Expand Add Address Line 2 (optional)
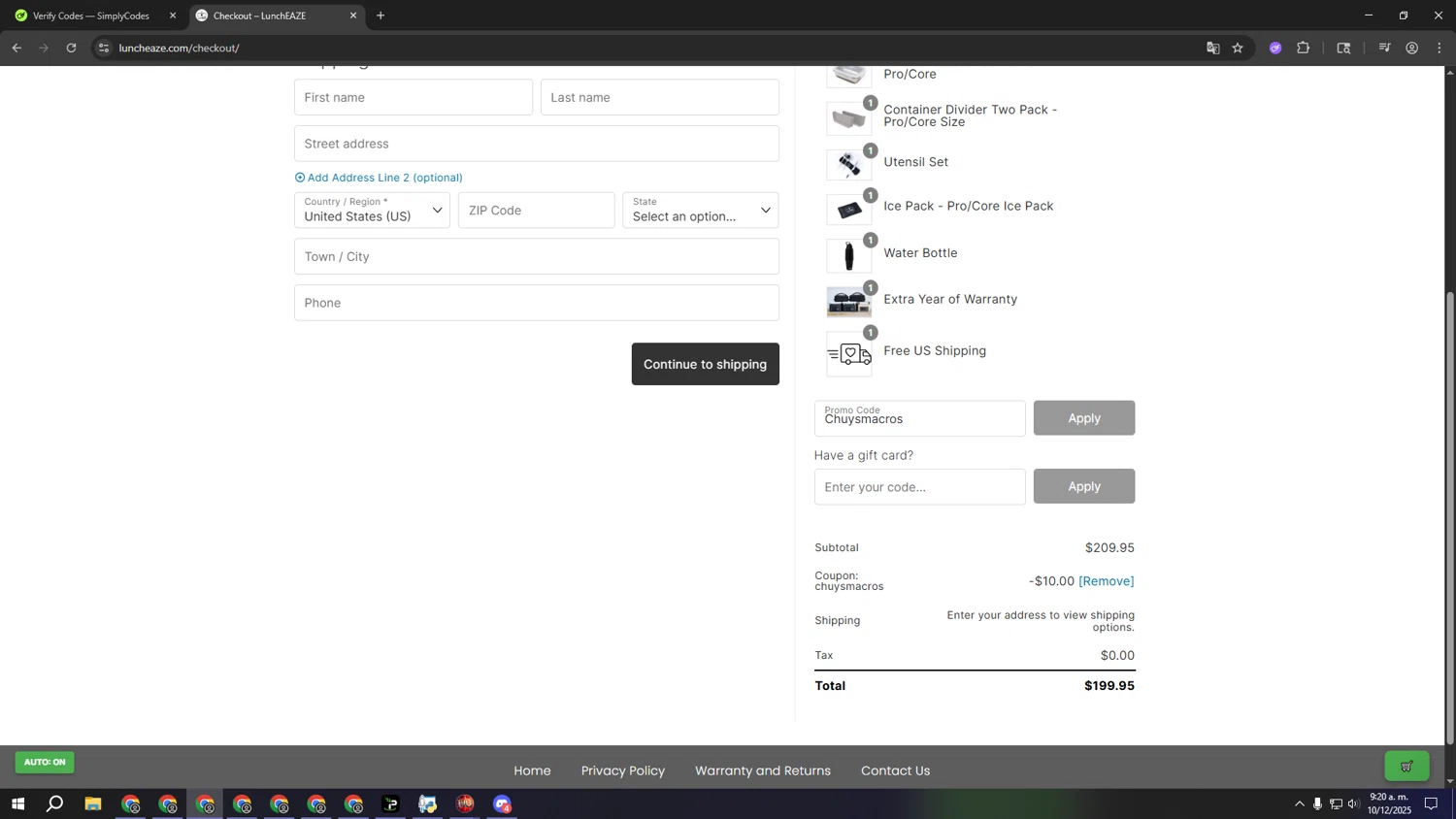The height and width of the screenshot is (819, 1456). tap(379, 178)
